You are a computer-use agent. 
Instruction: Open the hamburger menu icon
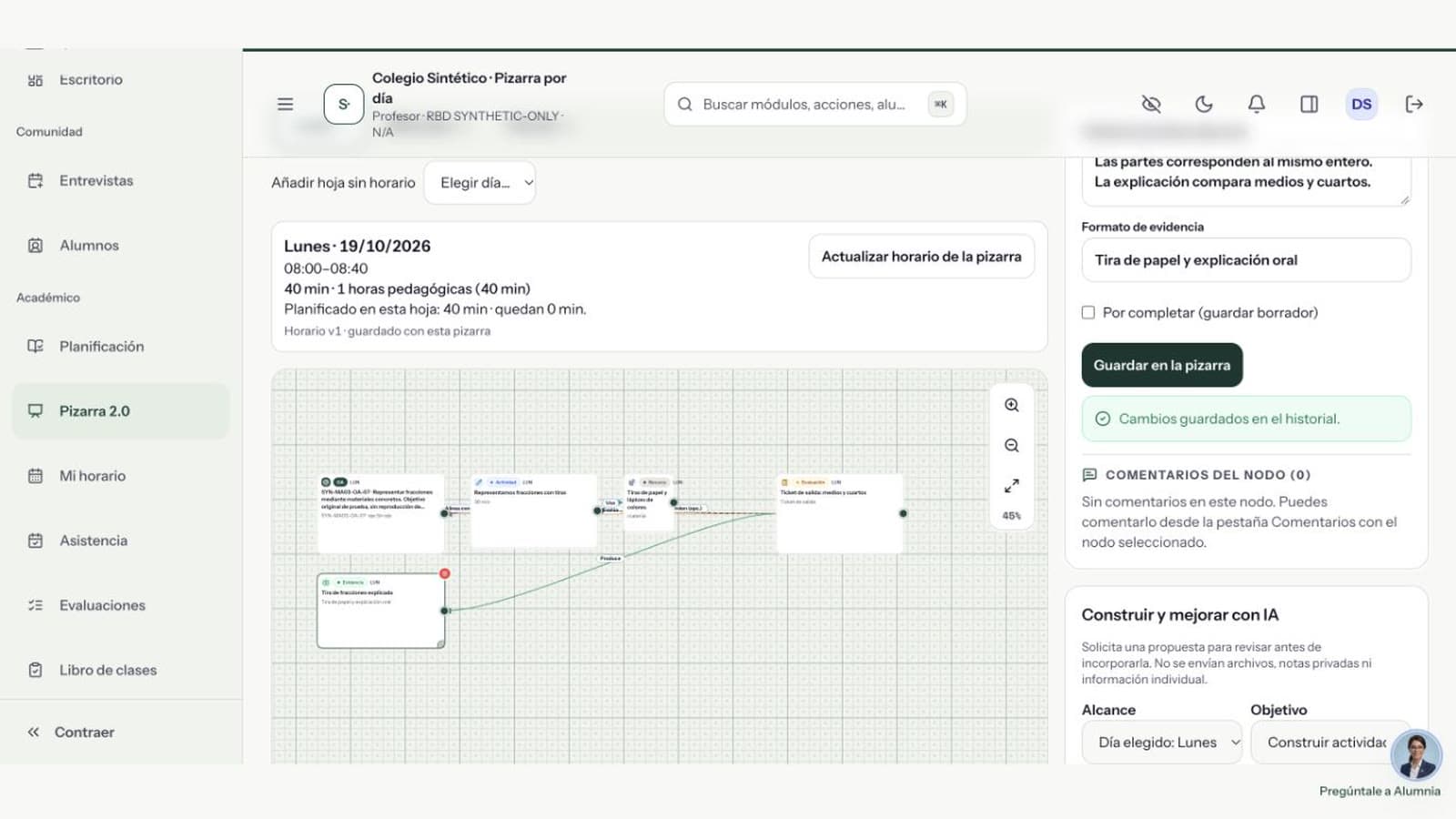coord(285,104)
